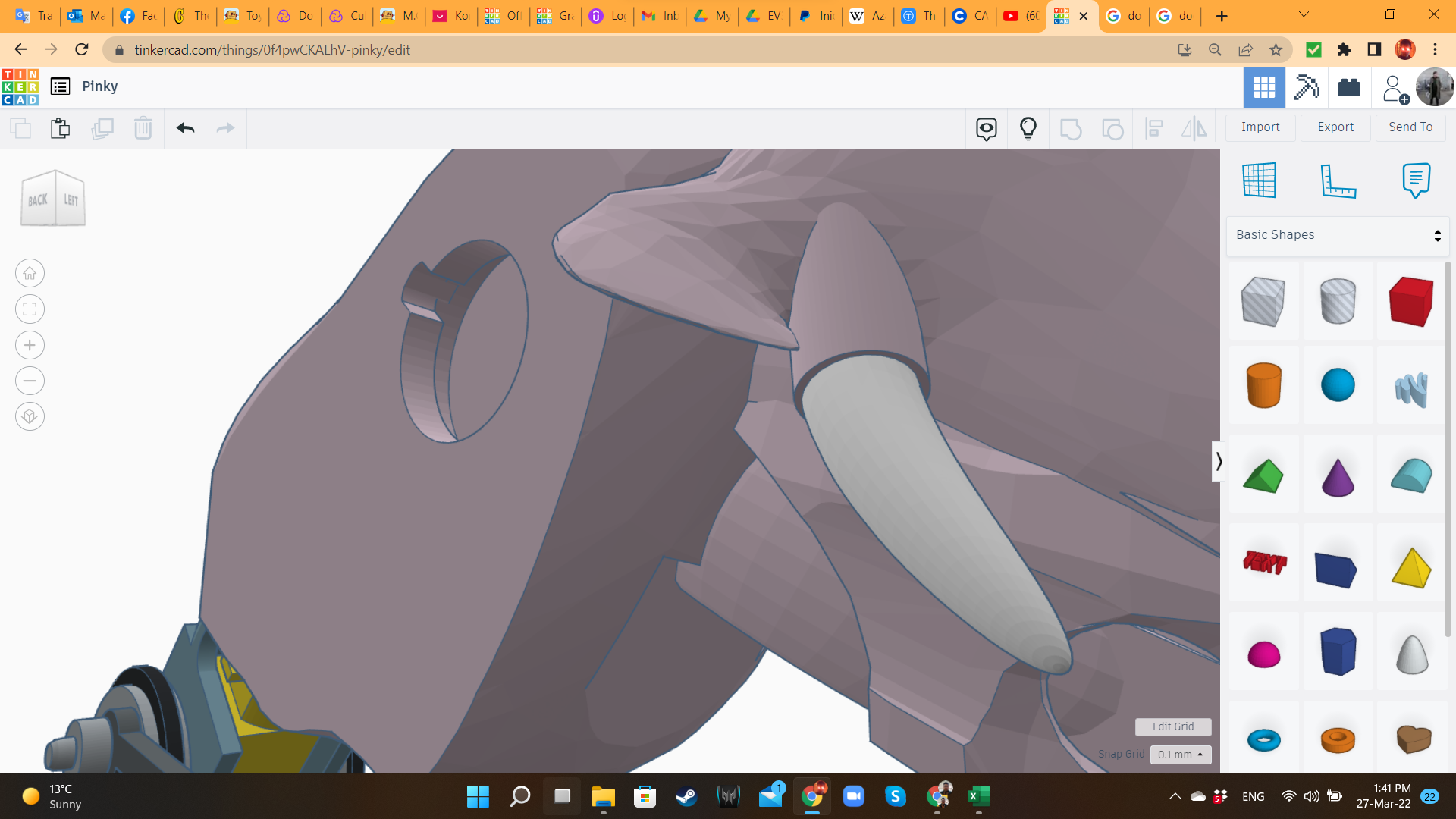Switch to the Gmail Inbox browser tab
This screenshot has height=819, width=1456.
pyautogui.click(x=660, y=16)
